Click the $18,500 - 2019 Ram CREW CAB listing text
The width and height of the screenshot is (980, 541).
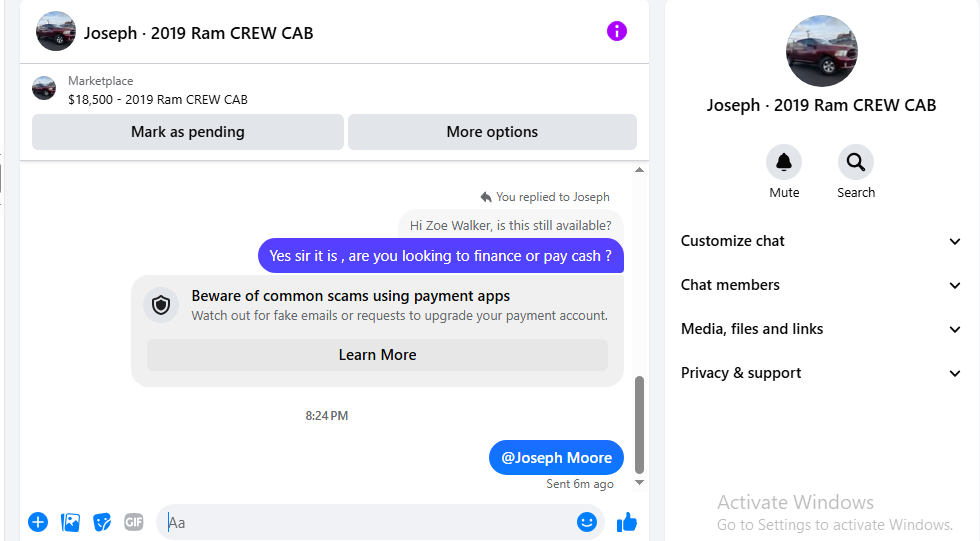tap(158, 99)
